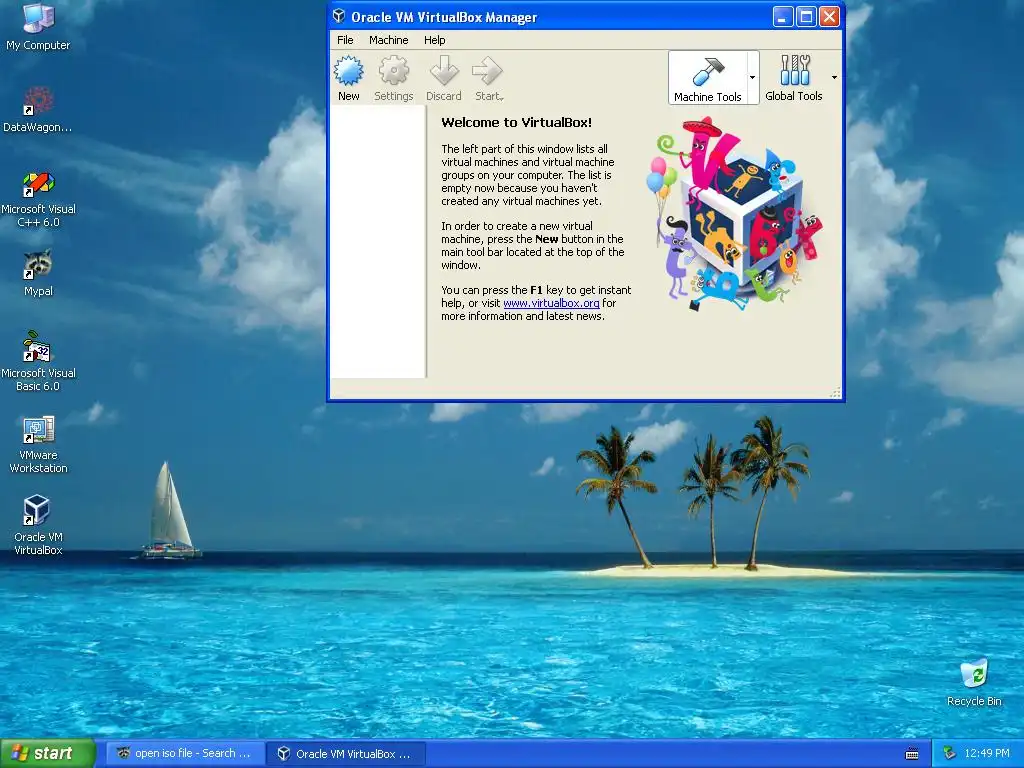Click the empty virtual machine list pane
This screenshot has height=768, width=1024.
378,242
